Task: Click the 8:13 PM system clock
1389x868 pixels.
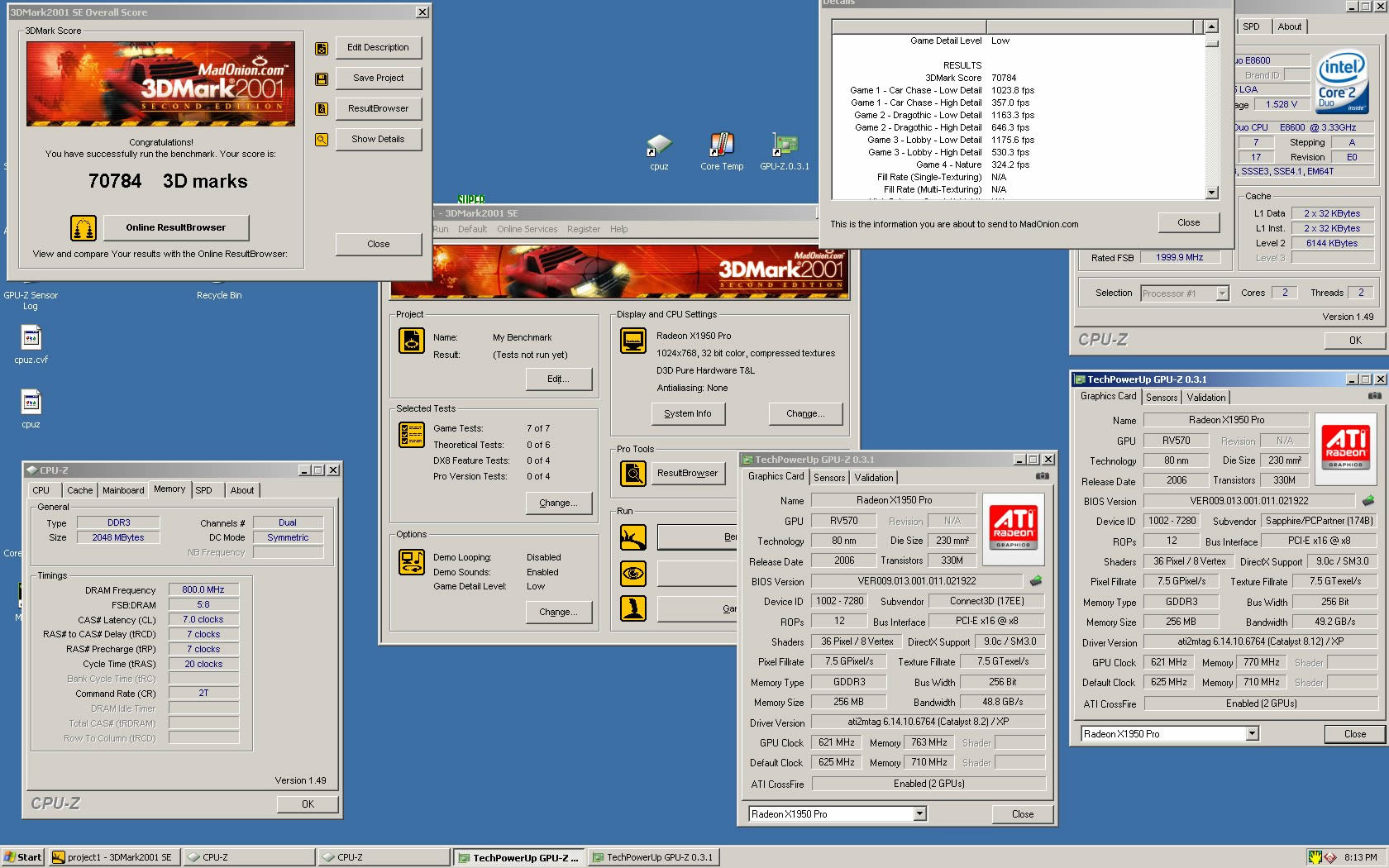Action: (1360, 857)
